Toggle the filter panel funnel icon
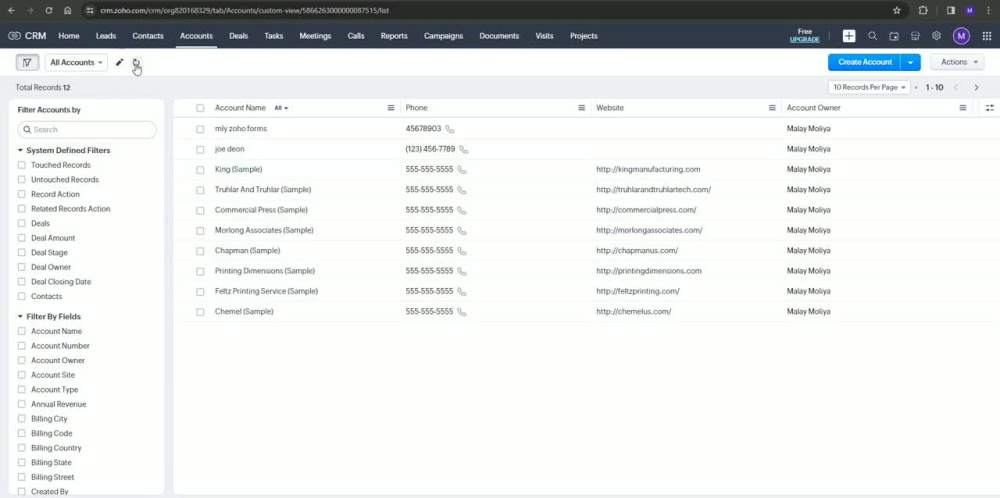Screen dimensions: 1000x498 (x=27, y=62)
